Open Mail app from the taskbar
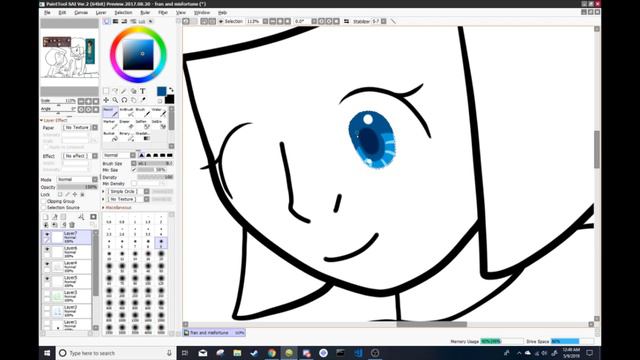Viewport: 640px width, 360px height. pyautogui.click(x=203, y=353)
